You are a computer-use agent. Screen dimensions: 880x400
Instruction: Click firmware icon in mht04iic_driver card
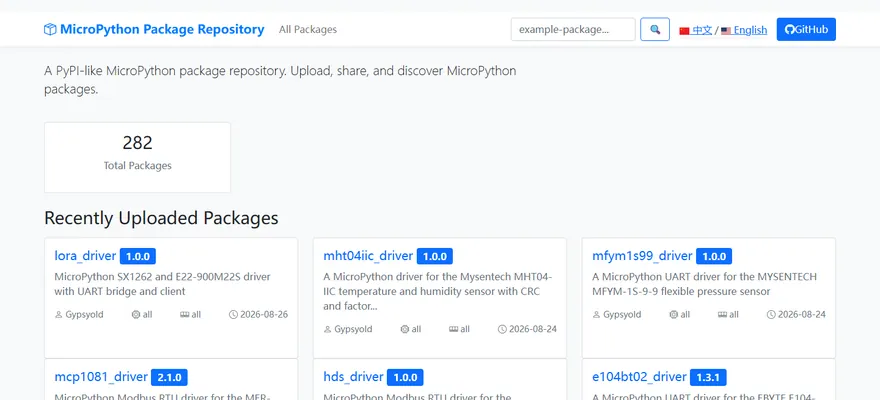(x=453, y=329)
